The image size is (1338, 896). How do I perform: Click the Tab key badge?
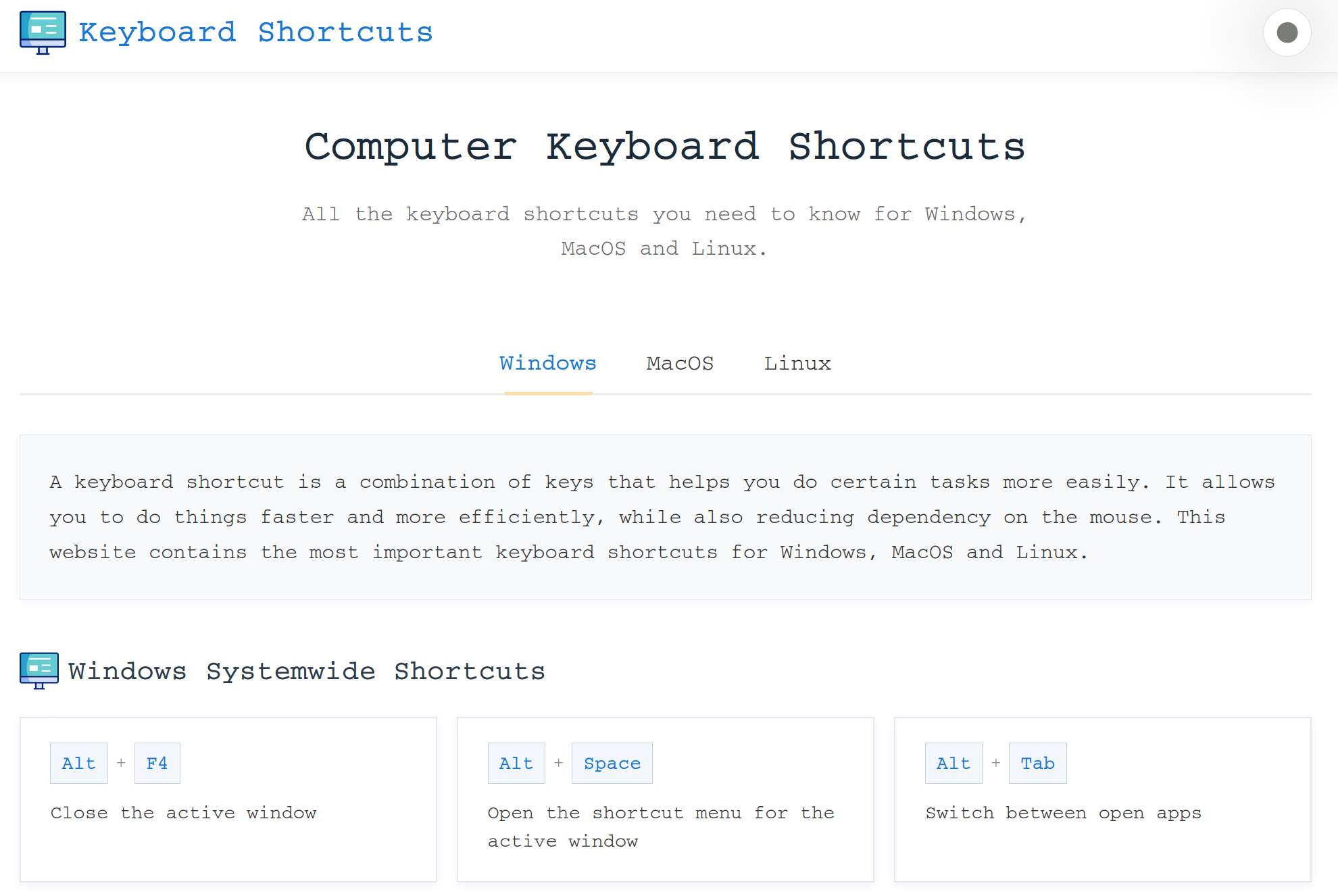(x=1038, y=763)
